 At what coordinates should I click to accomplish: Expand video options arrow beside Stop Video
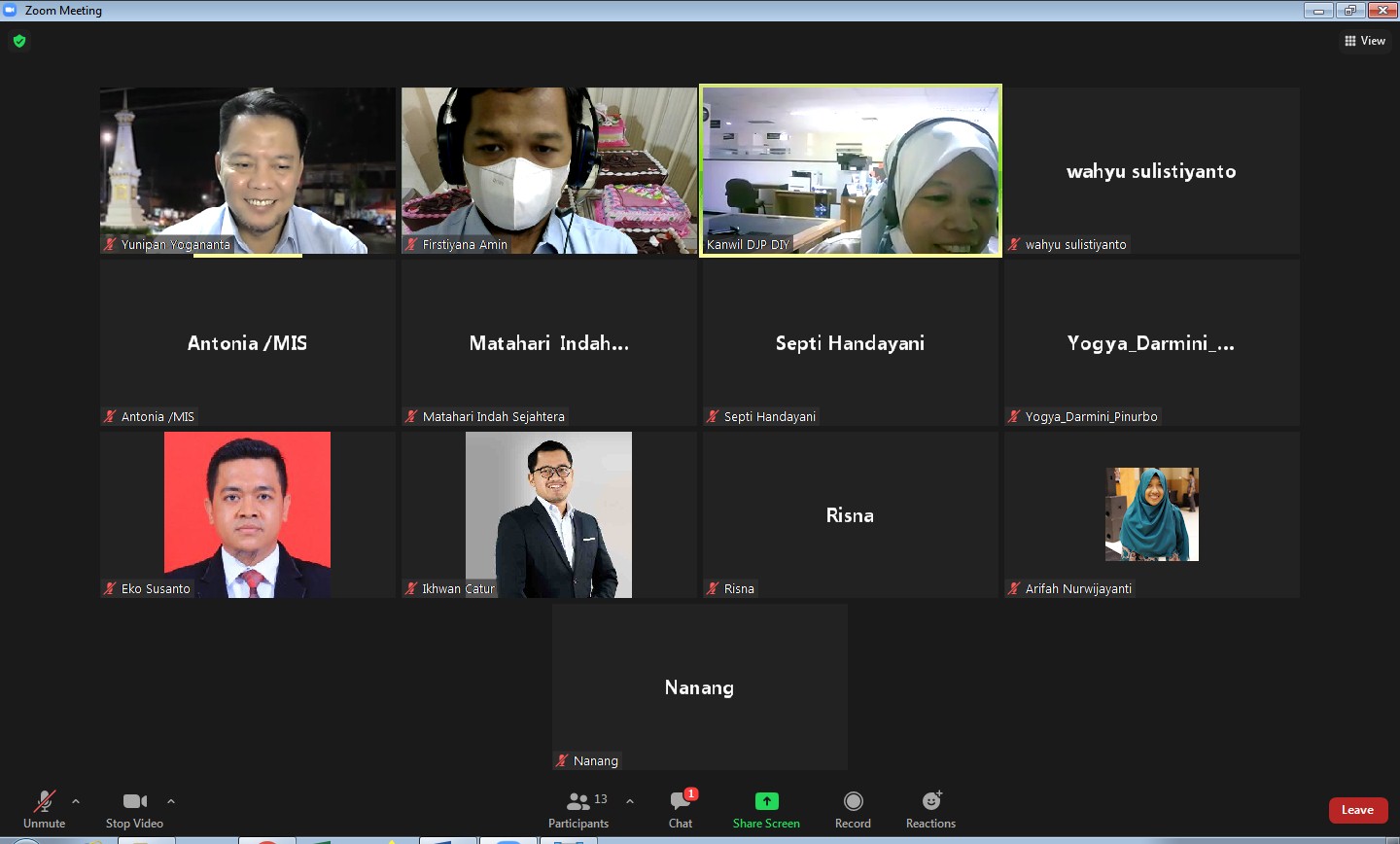pyautogui.click(x=171, y=801)
